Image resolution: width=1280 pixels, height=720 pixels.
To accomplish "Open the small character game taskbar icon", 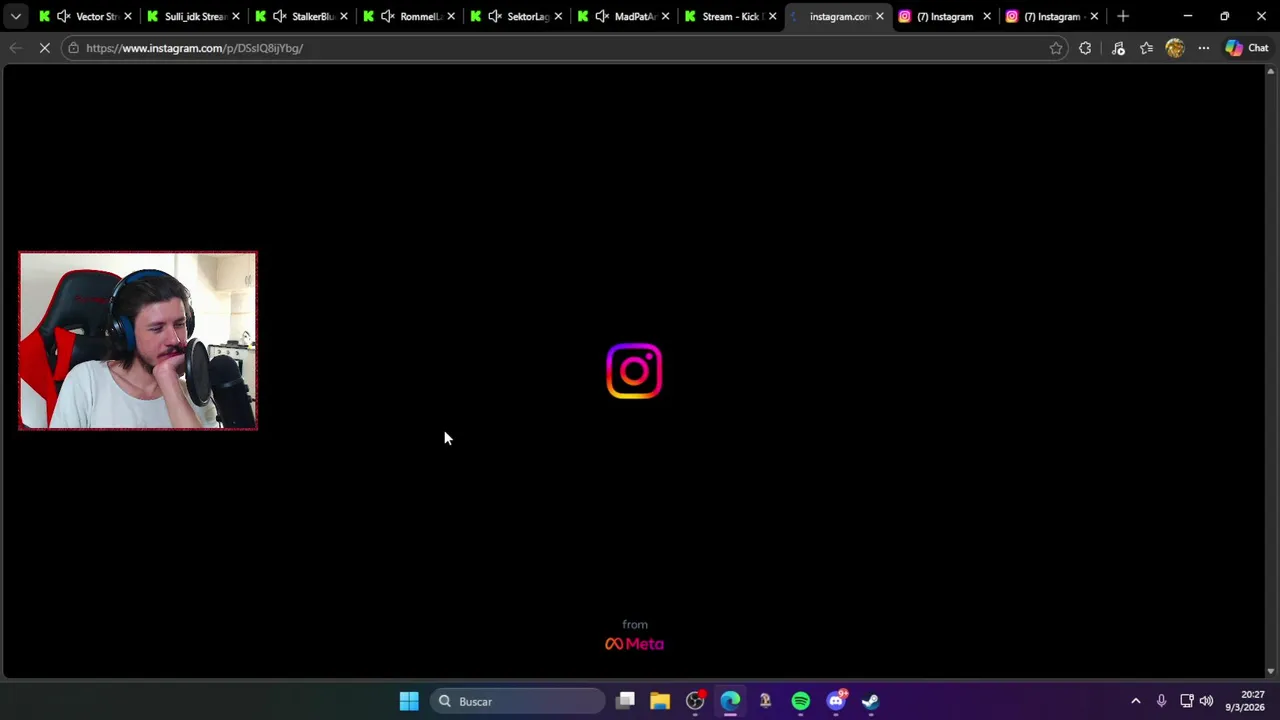I will pyautogui.click(x=765, y=701).
